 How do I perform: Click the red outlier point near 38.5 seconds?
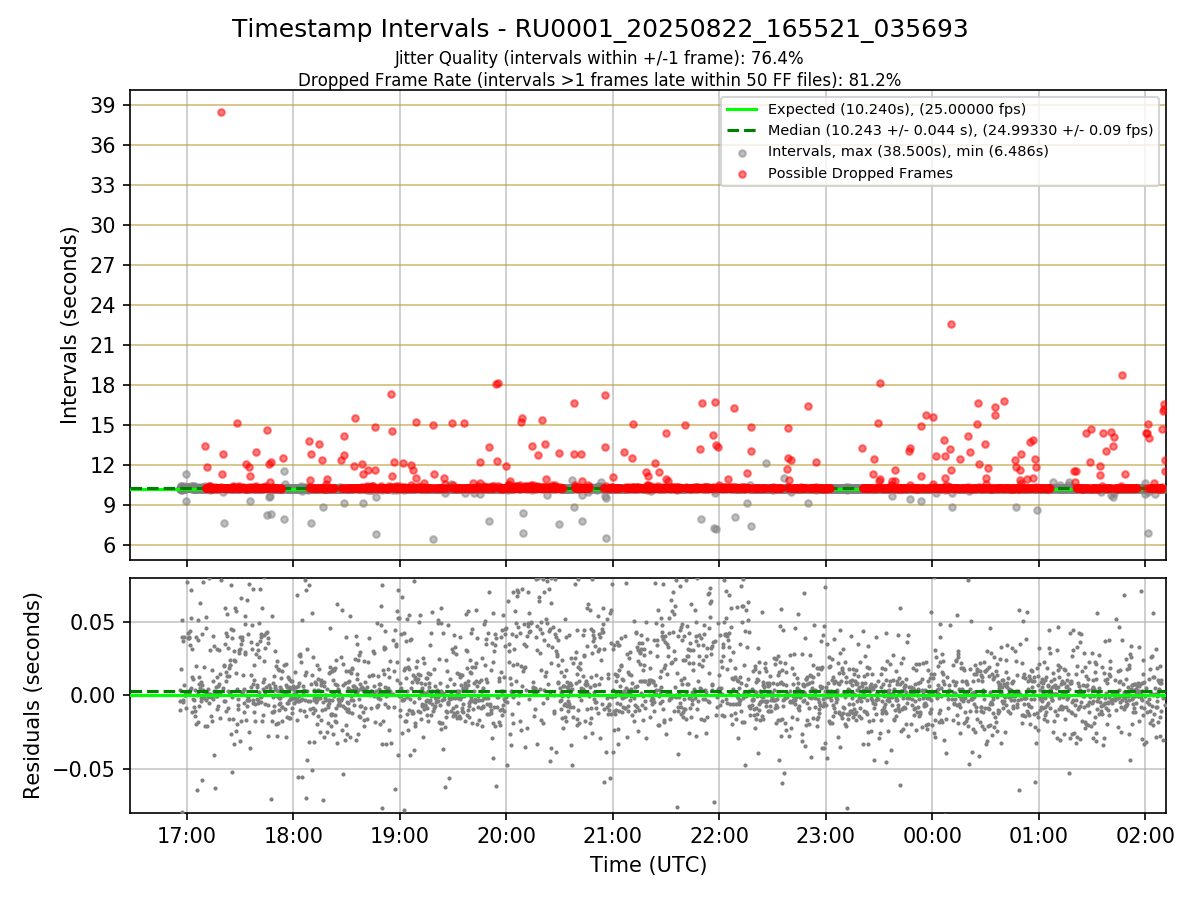pyautogui.click(x=221, y=112)
